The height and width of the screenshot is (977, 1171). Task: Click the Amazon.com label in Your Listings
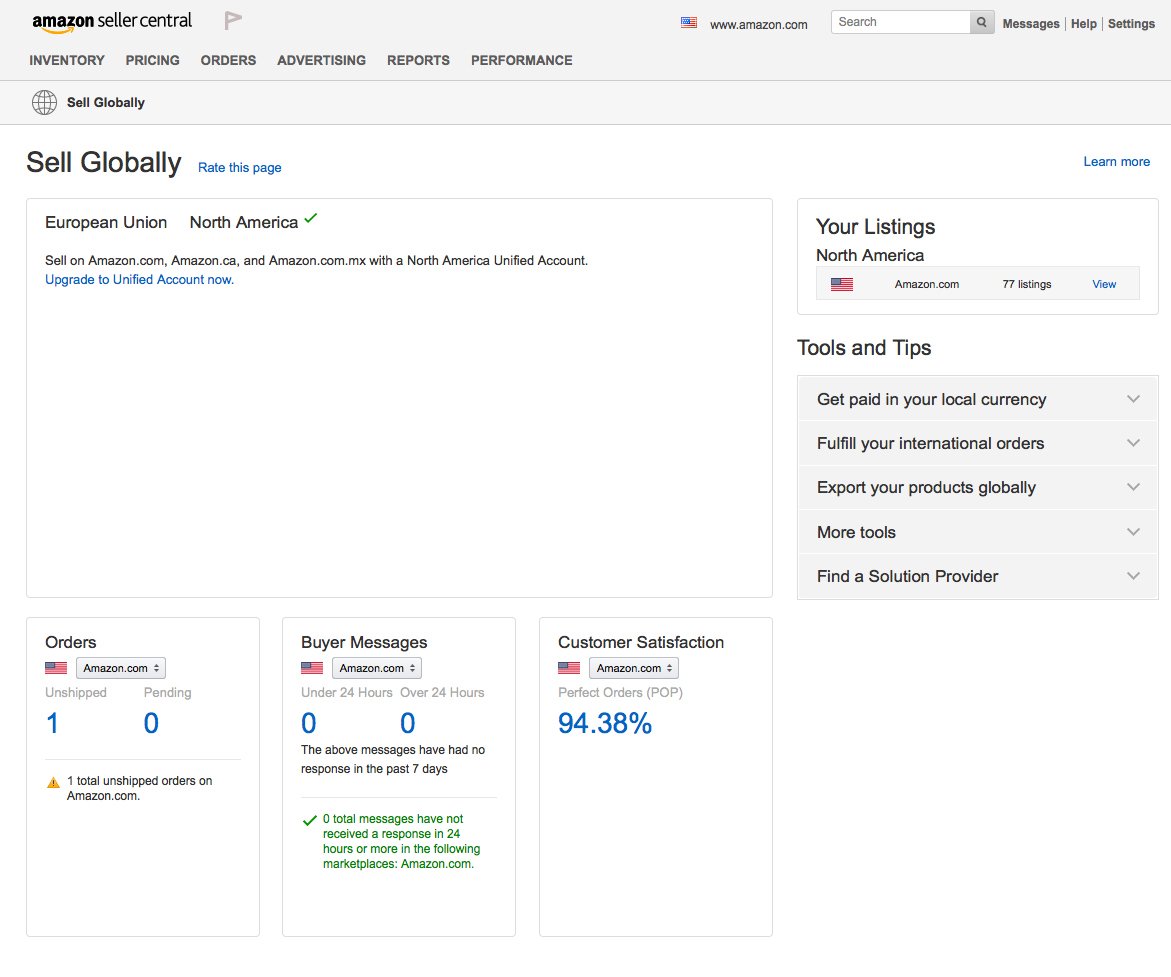click(927, 284)
